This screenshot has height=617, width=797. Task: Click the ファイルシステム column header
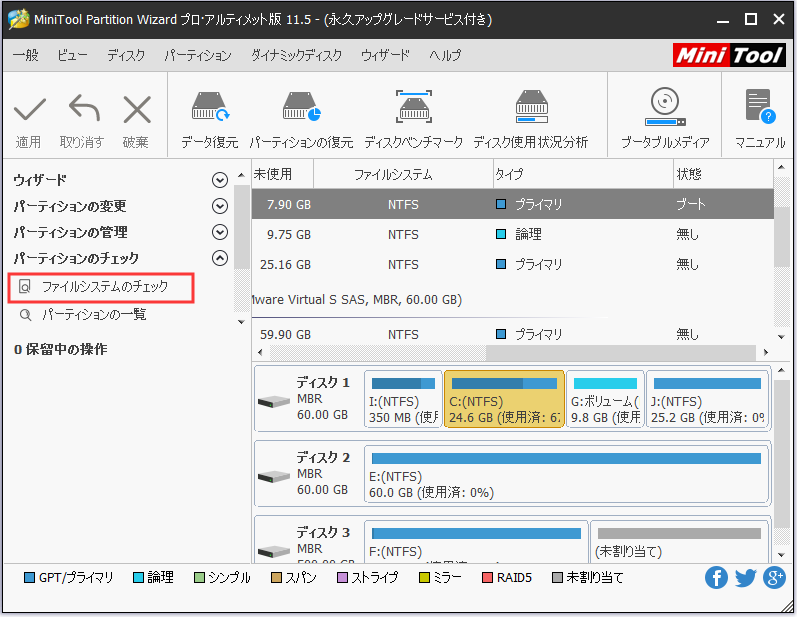[x=392, y=174]
